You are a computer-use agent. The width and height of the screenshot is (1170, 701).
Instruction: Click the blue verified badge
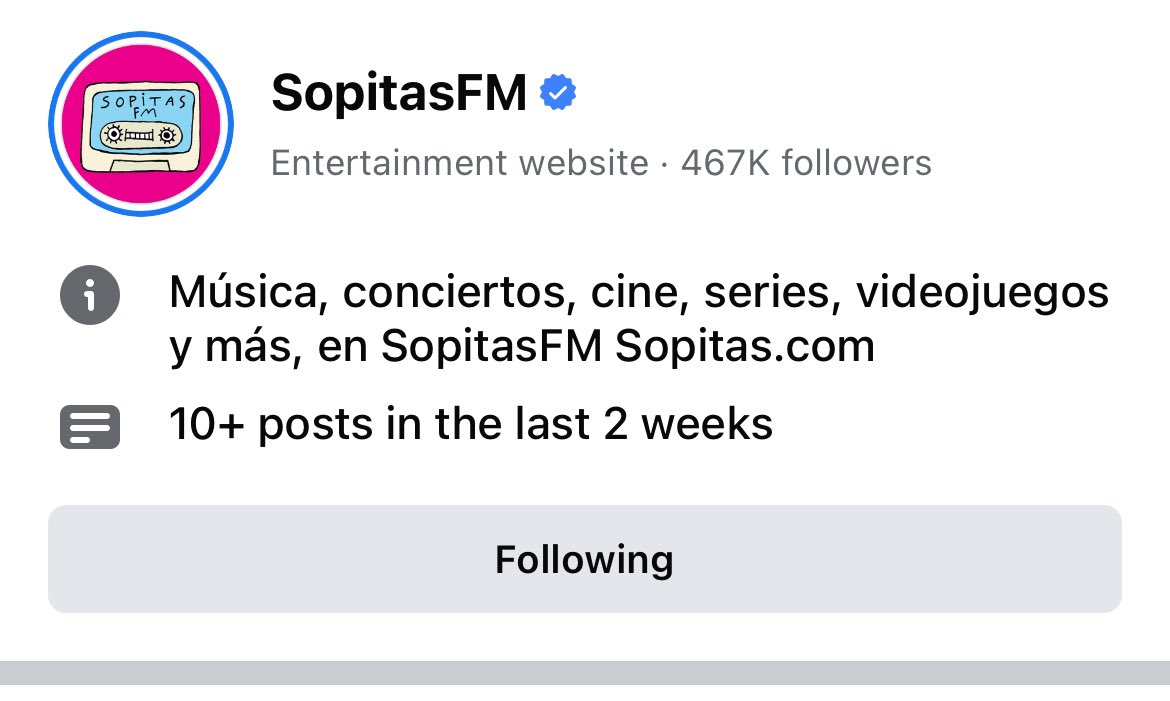tap(558, 93)
